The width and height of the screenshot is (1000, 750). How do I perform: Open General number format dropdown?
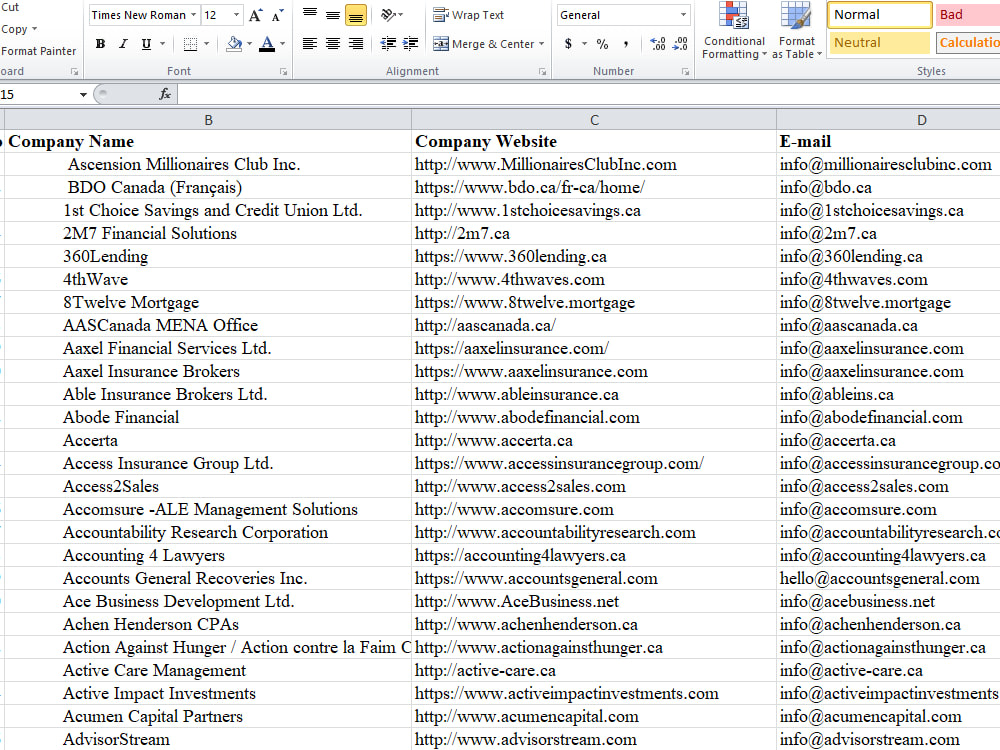pos(683,15)
